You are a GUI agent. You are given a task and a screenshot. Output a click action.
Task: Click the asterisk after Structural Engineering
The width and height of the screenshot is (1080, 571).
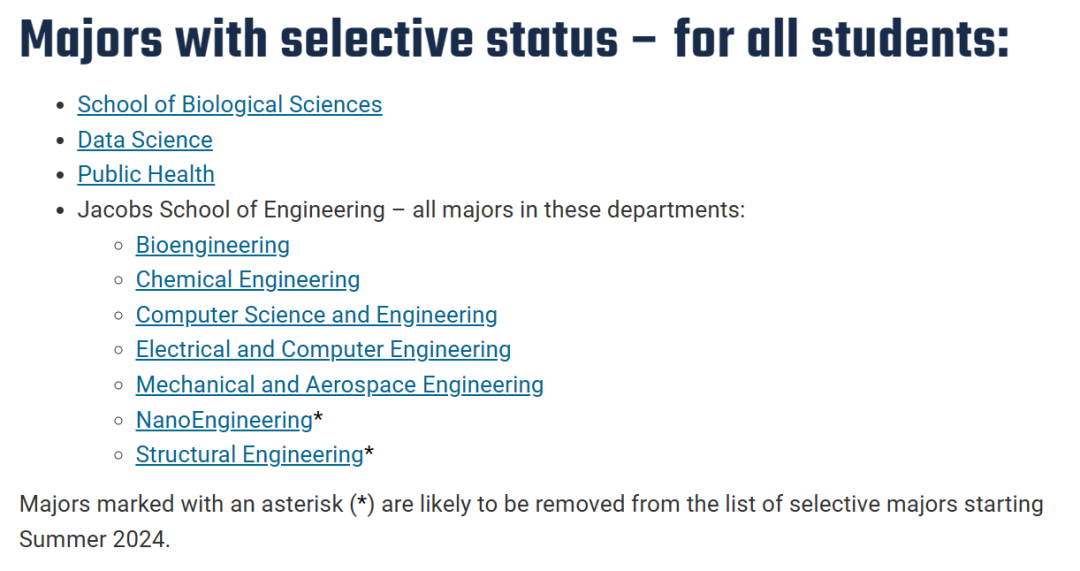click(x=368, y=452)
